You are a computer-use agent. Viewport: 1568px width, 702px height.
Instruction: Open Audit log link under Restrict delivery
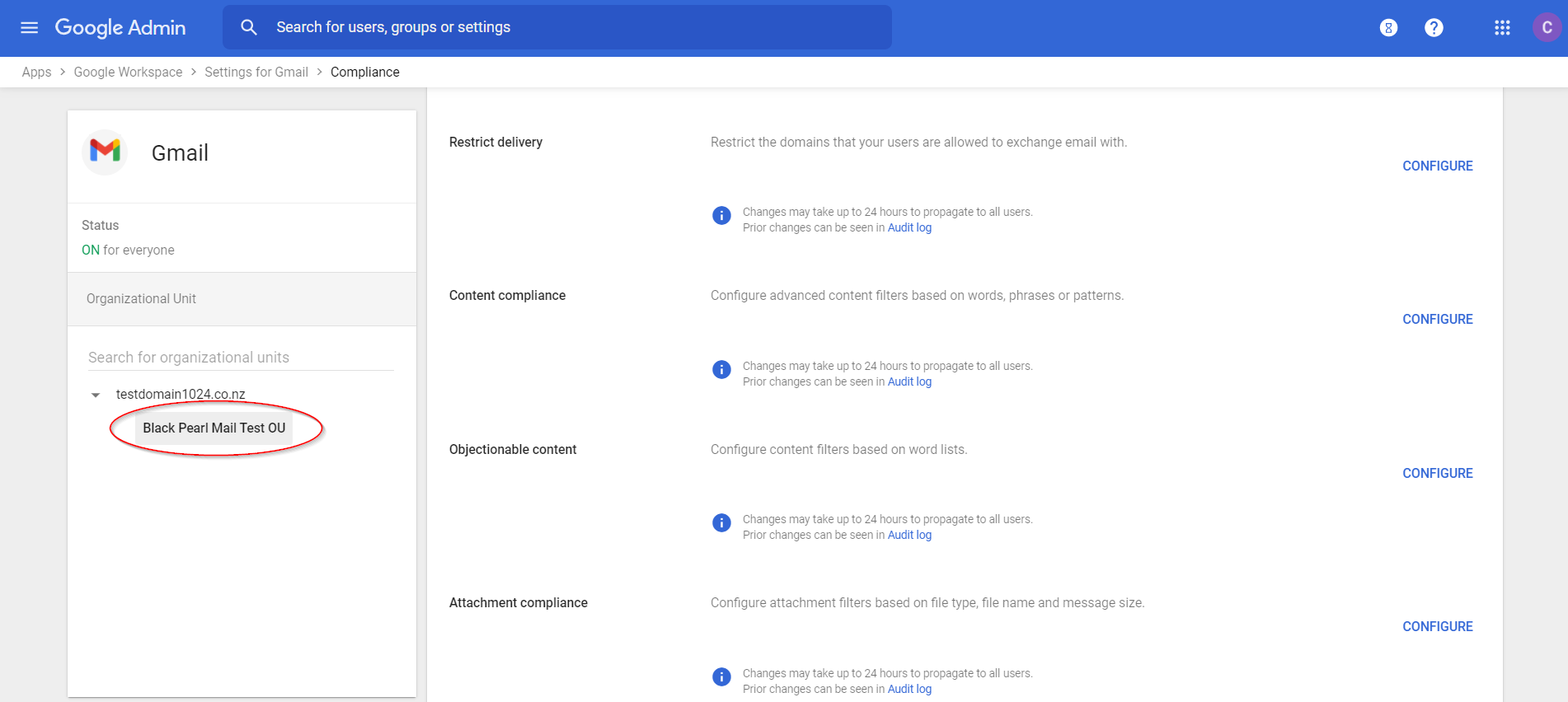pos(909,228)
